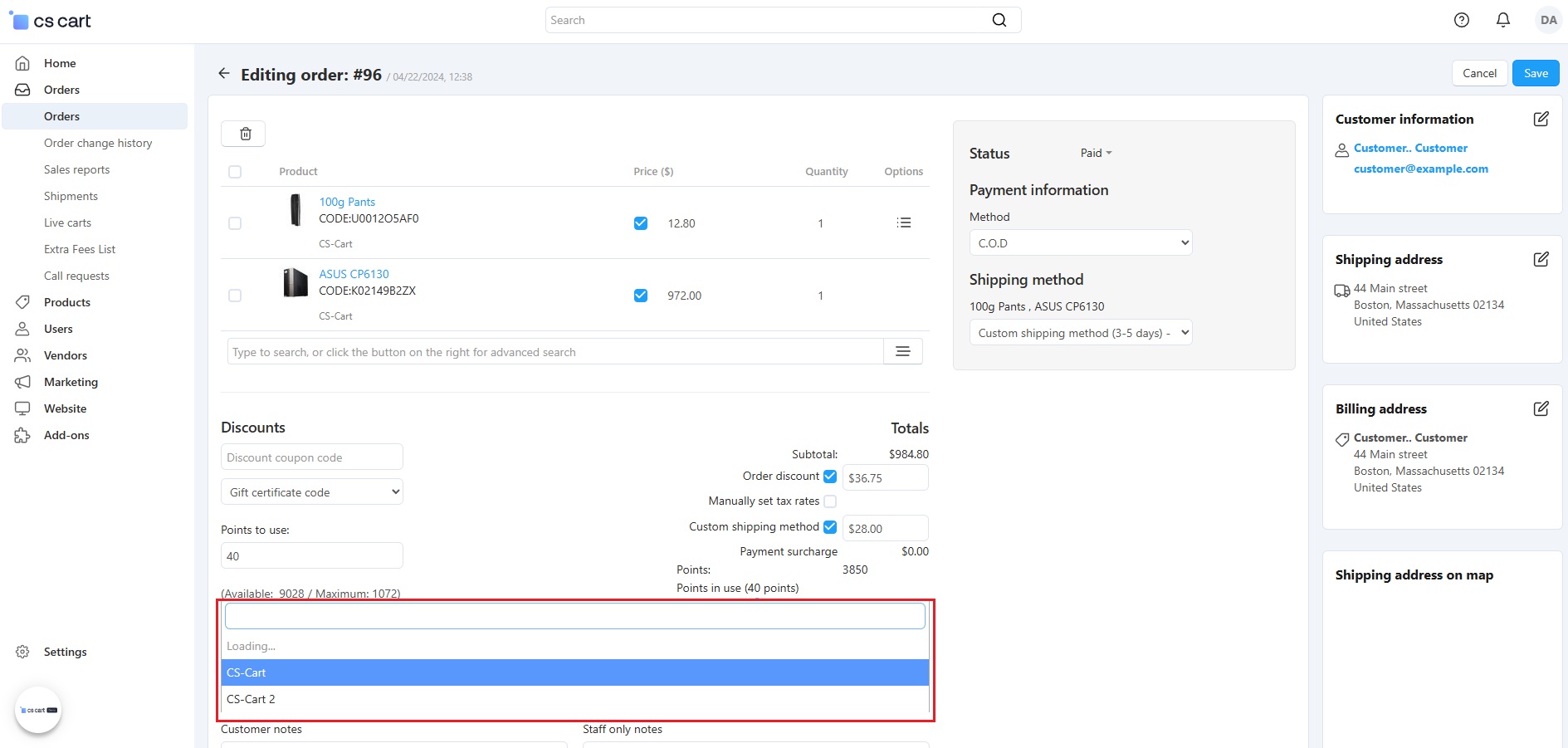The height and width of the screenshot is (748, 1568).
Task: Select the ASUS CP6130 row checkbox
Action: click(x=235, y=296)
